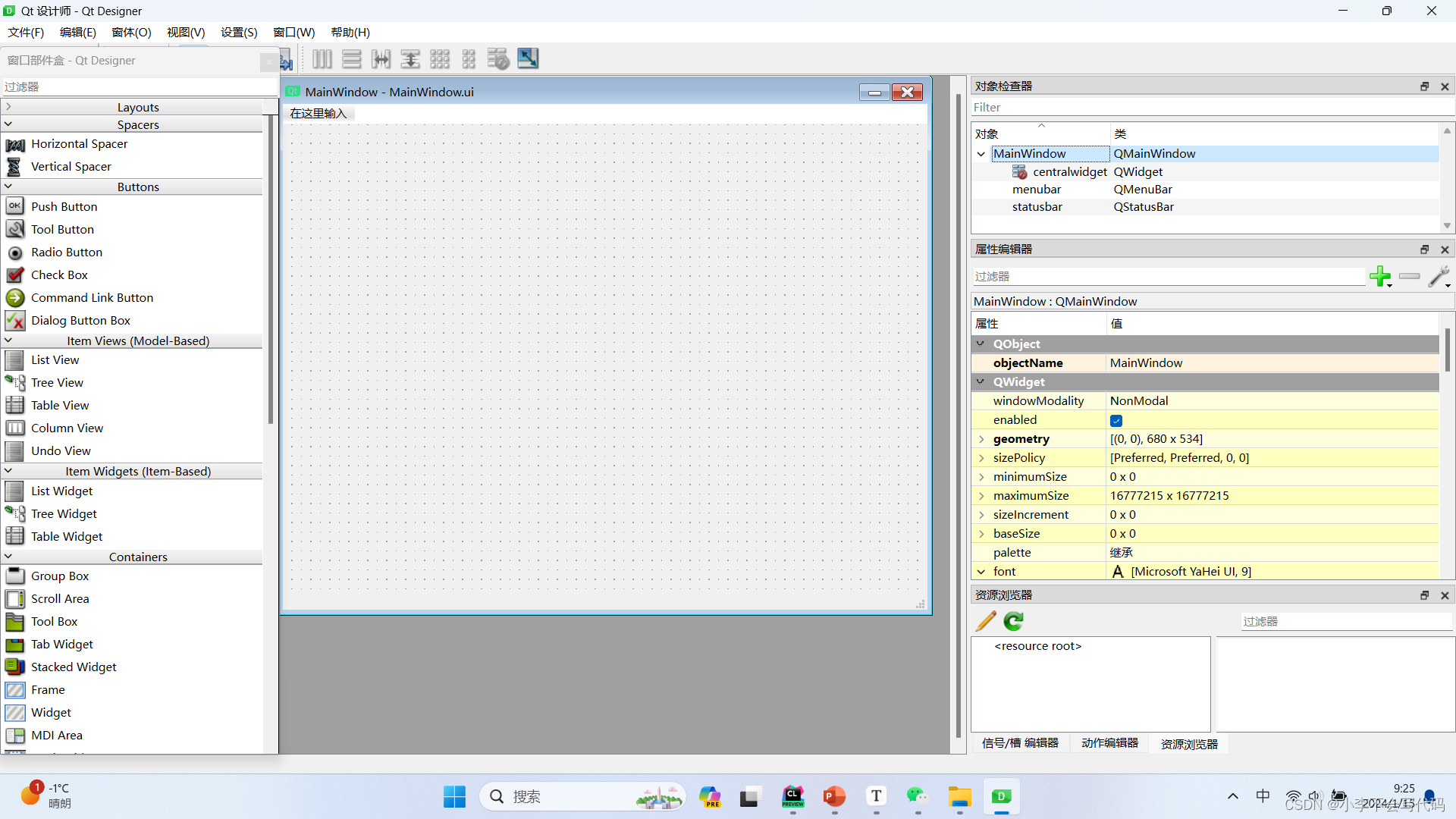Pick the Dialog Button Box widget icon

15,320
